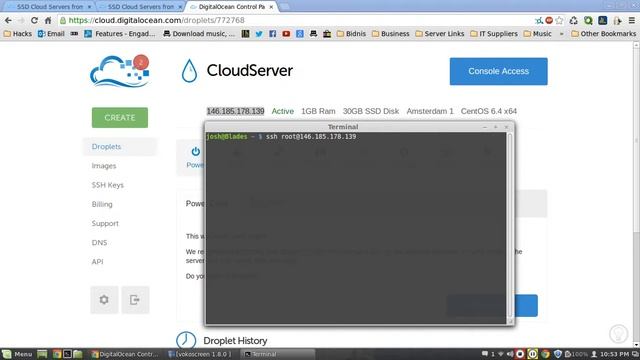Open the Facebook bookmark icon
Viewport: 640px width, 360px height.
(273, 34)
